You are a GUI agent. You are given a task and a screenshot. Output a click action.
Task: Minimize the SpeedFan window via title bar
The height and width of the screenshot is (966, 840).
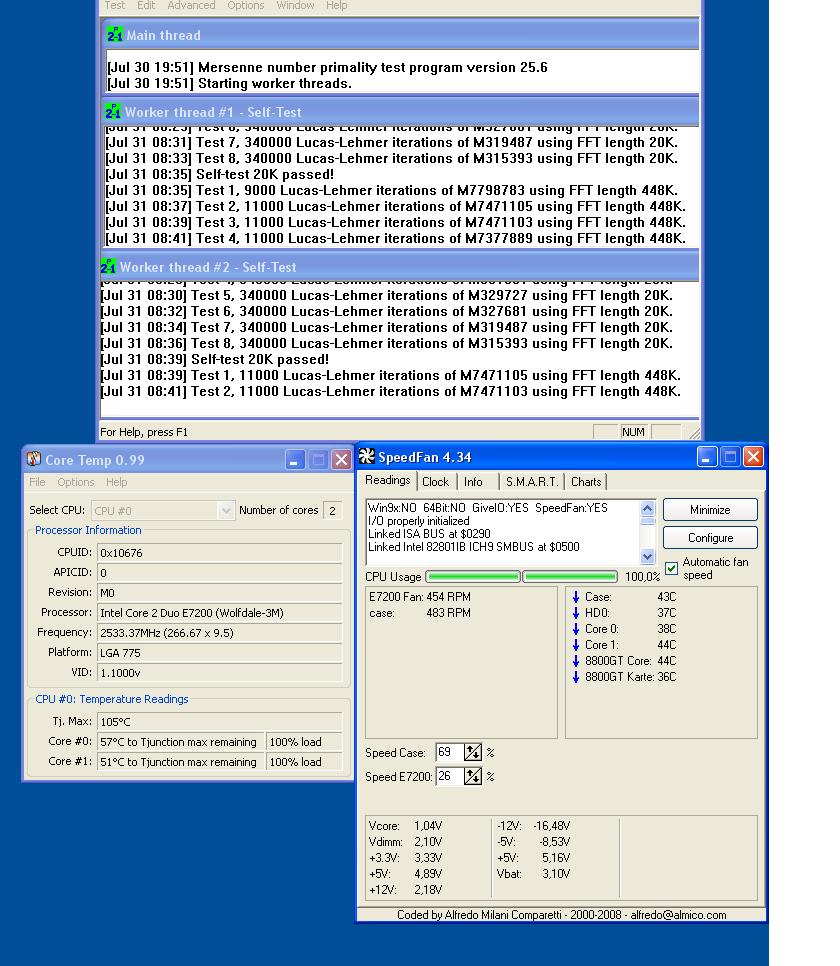point(707,457)
